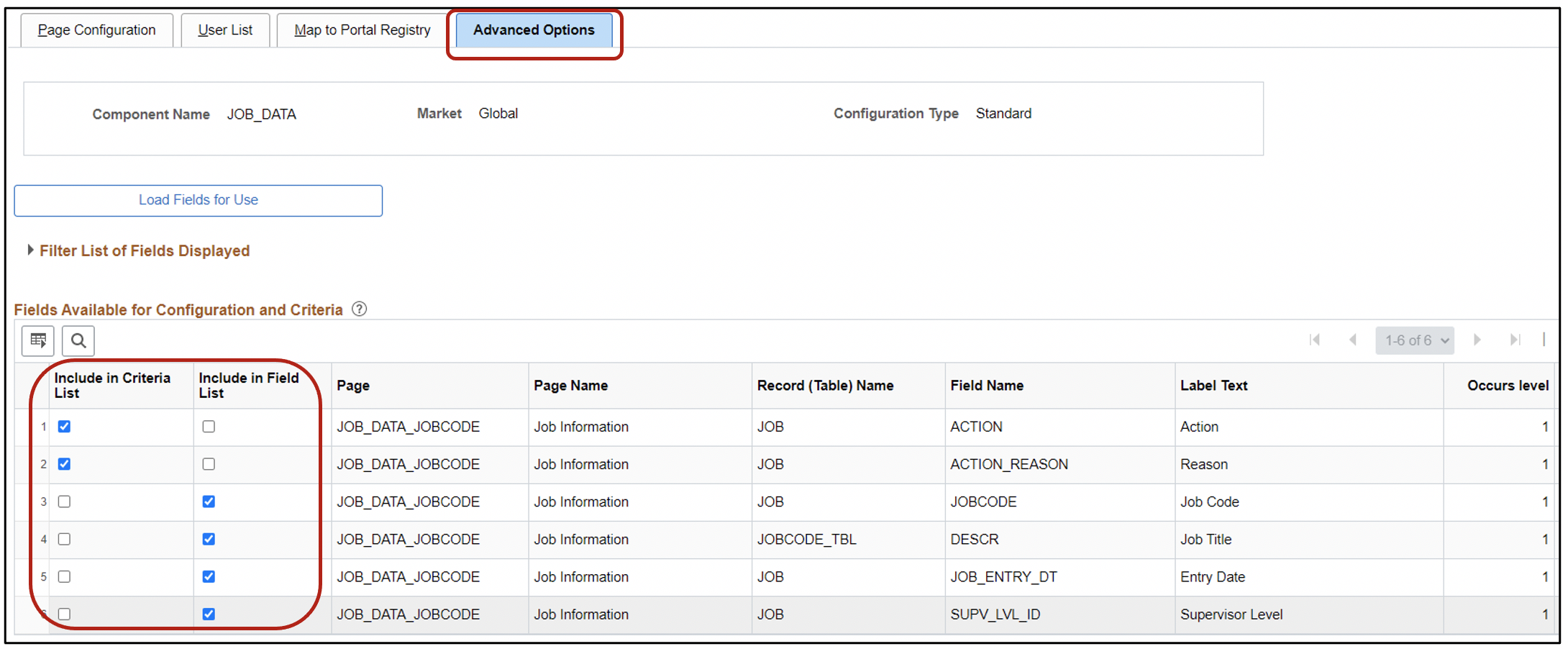Open help icon beside Fields Available heading
Image resolution: width=1568 pixels, height=649 pixels.
tap(359, 309)
